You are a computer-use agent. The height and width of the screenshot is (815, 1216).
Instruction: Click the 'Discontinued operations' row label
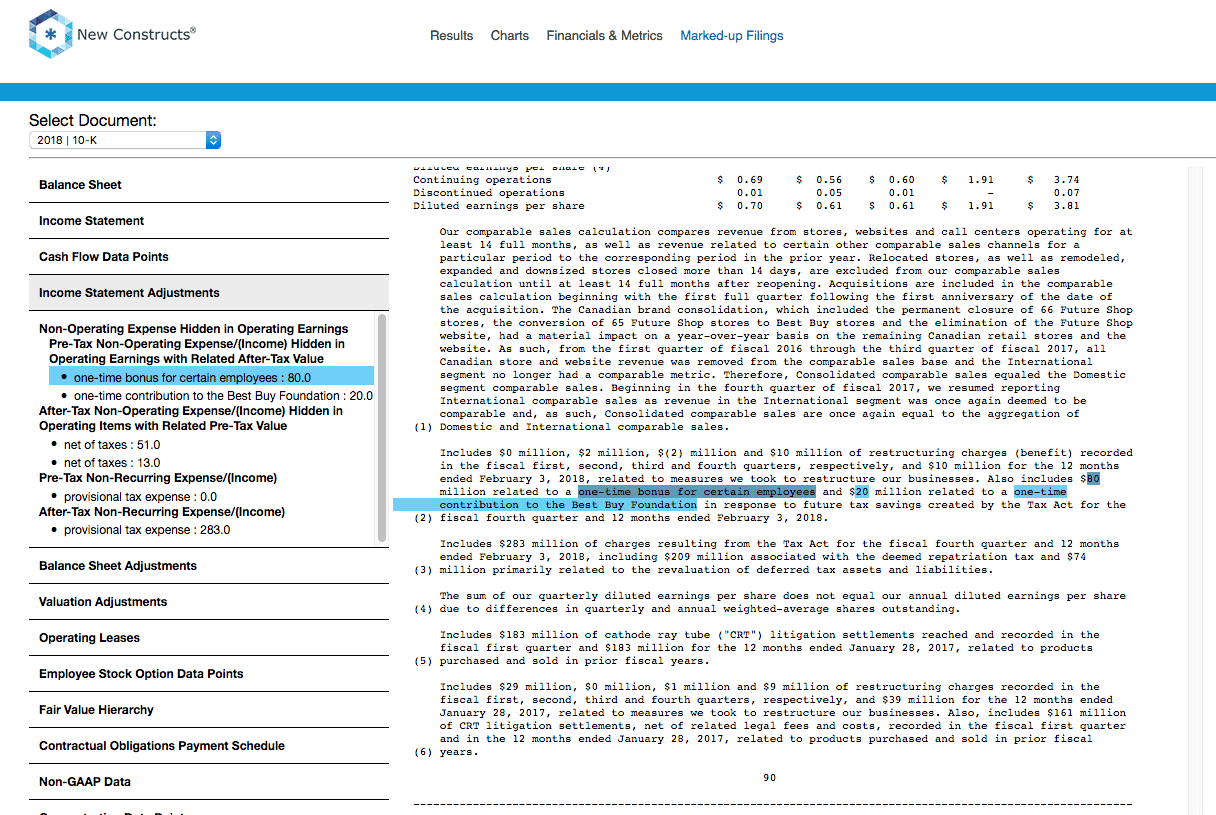click(489, 193)
